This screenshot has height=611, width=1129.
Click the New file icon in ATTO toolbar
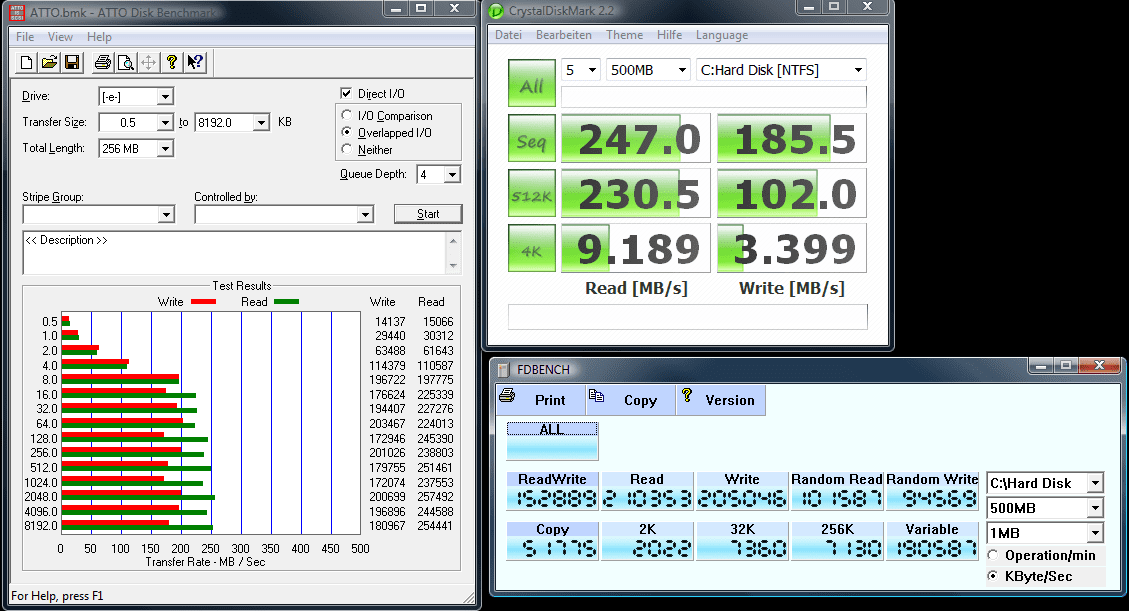[x=26, y=63]
